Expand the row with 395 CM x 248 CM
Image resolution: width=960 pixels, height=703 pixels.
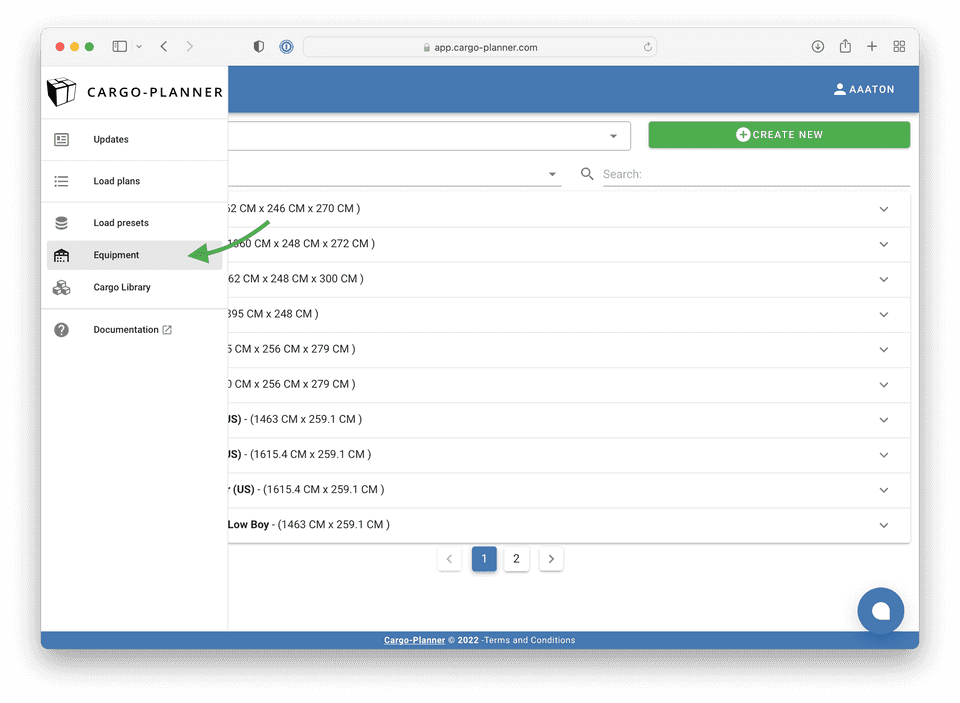[883, 315]
